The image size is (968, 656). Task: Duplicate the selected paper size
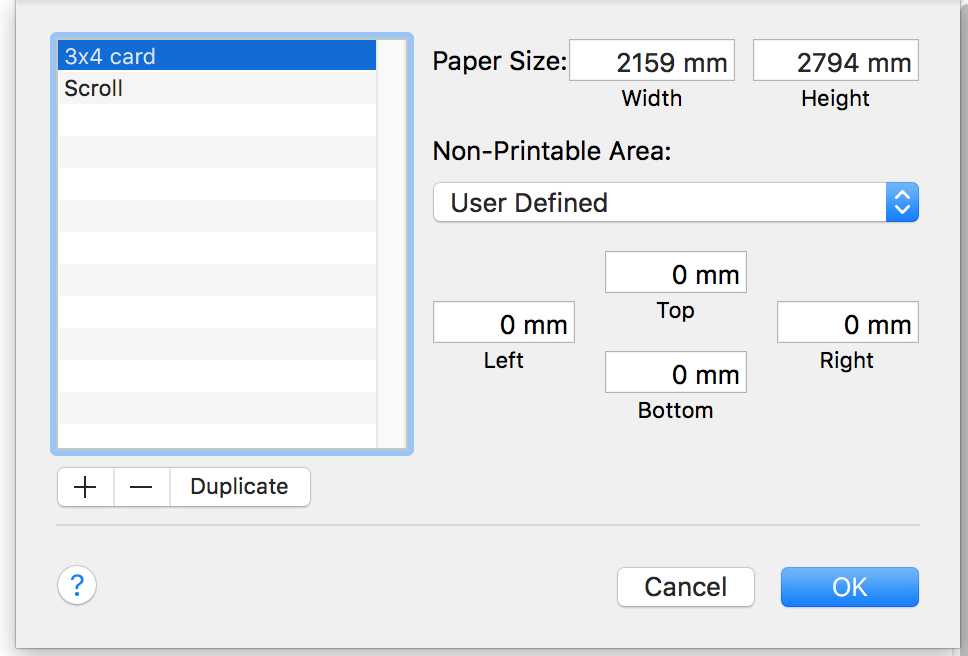(x=239, y=487)
